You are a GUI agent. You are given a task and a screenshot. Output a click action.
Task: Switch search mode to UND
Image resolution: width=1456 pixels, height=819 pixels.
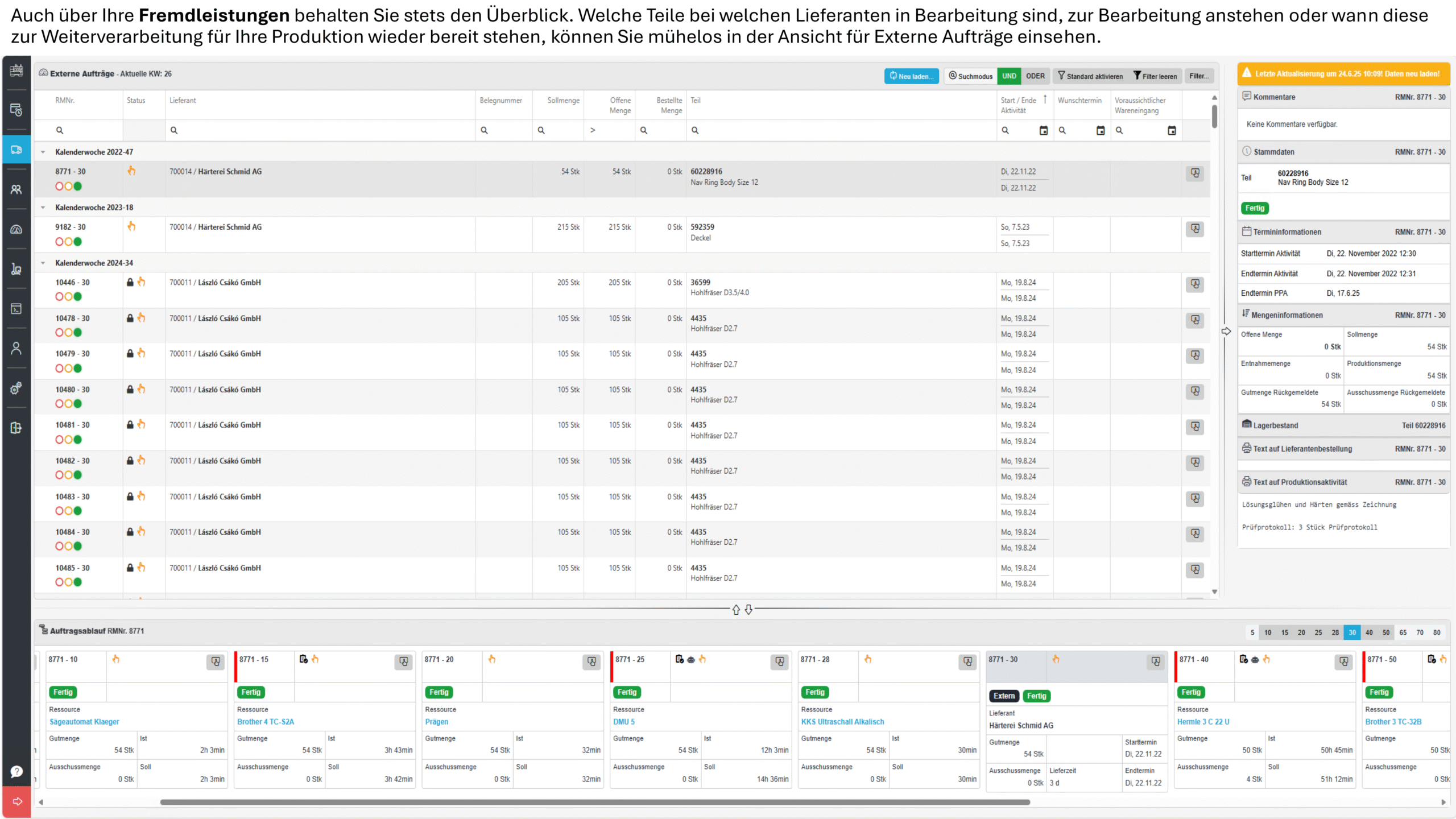[x=1009, y=76]
